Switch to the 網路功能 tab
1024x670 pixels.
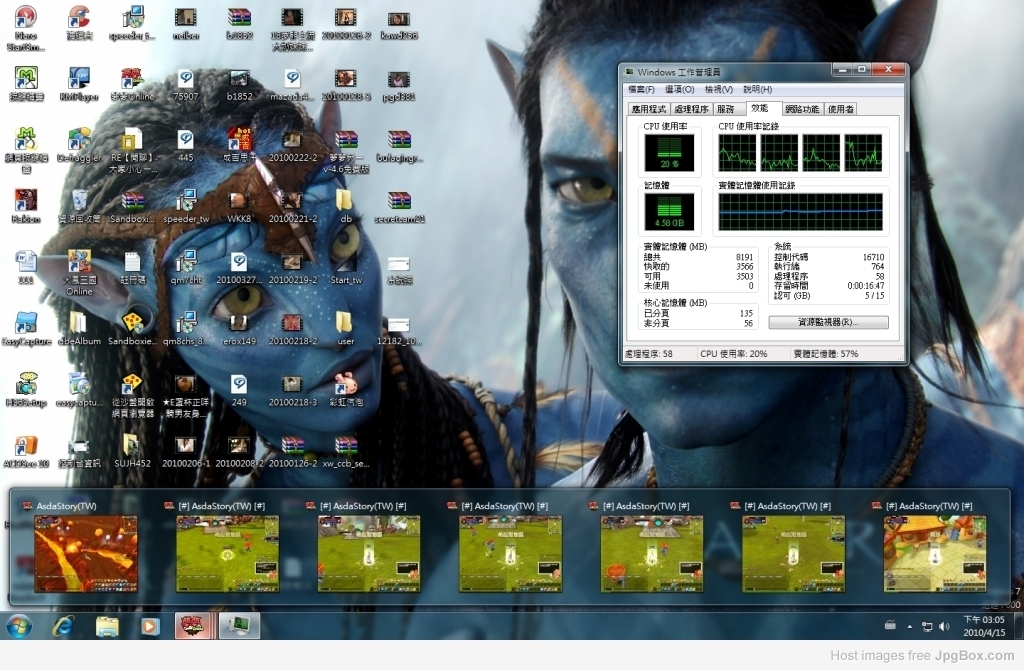(802, 109)
